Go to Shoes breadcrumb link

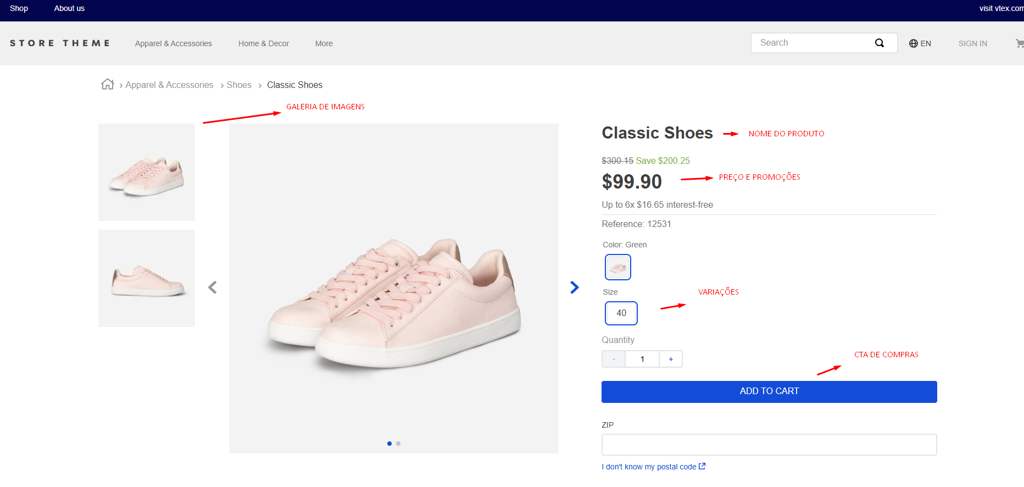click(x=239, y=85)
